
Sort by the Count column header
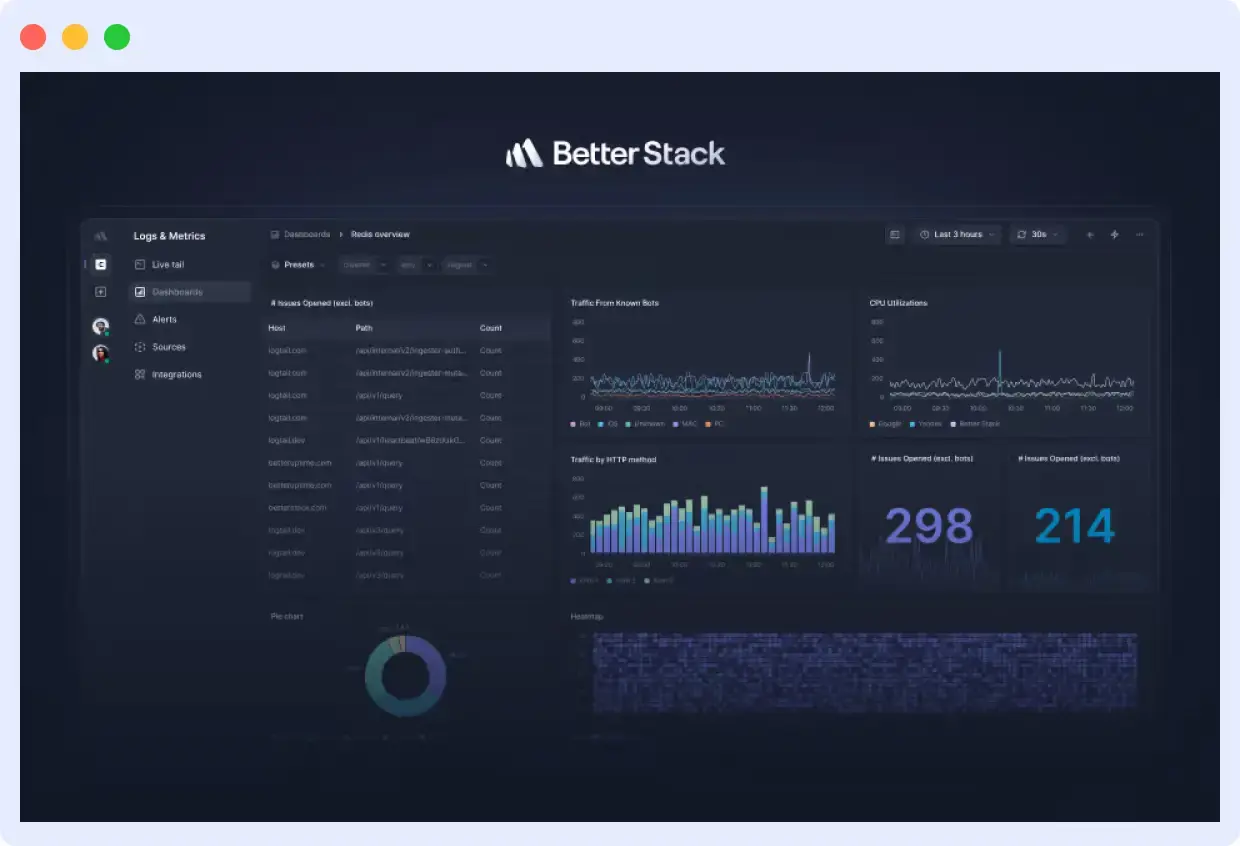[x=491, y=328]
